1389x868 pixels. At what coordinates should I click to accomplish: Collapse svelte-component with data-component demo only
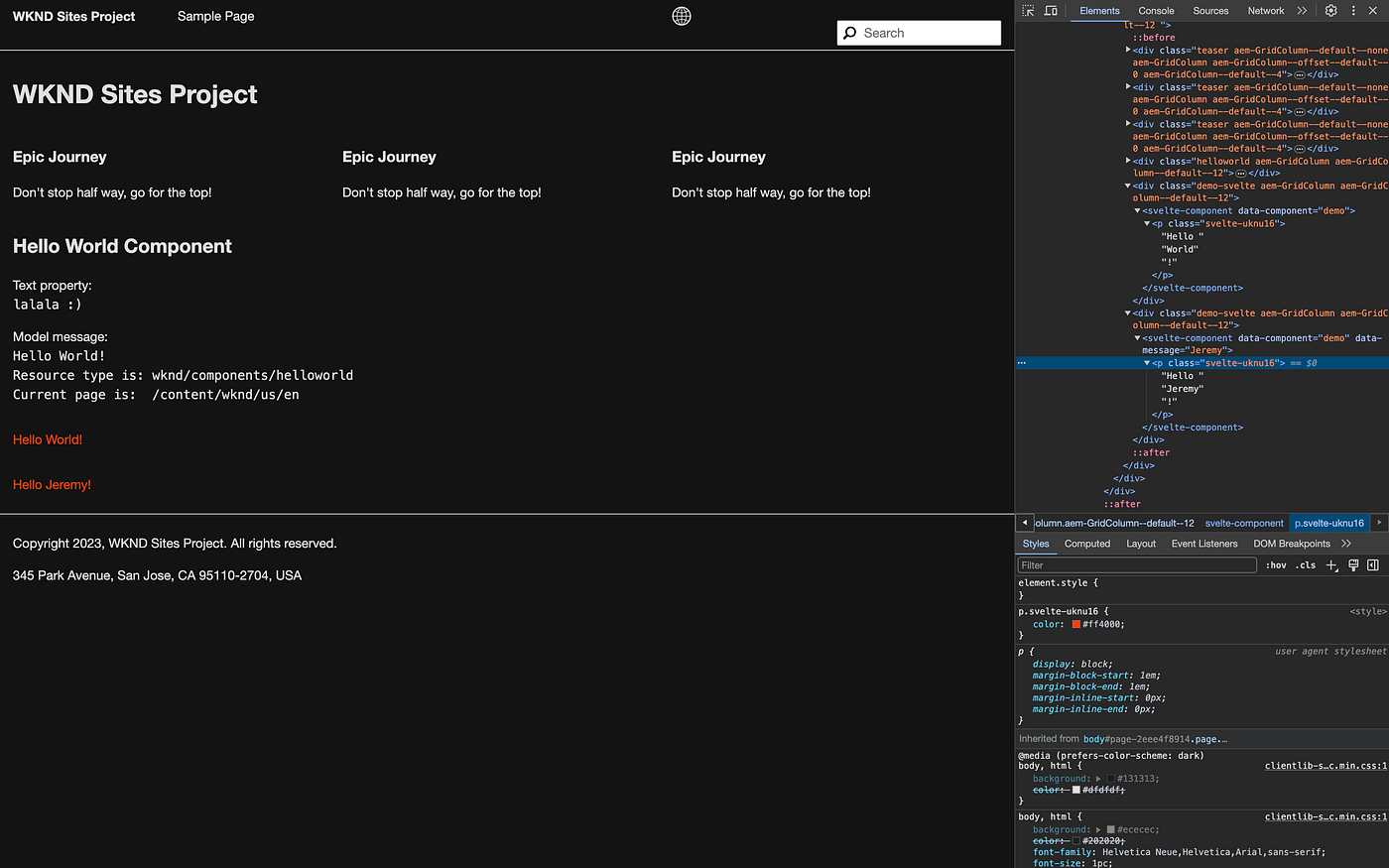[x=1138, y=210]
